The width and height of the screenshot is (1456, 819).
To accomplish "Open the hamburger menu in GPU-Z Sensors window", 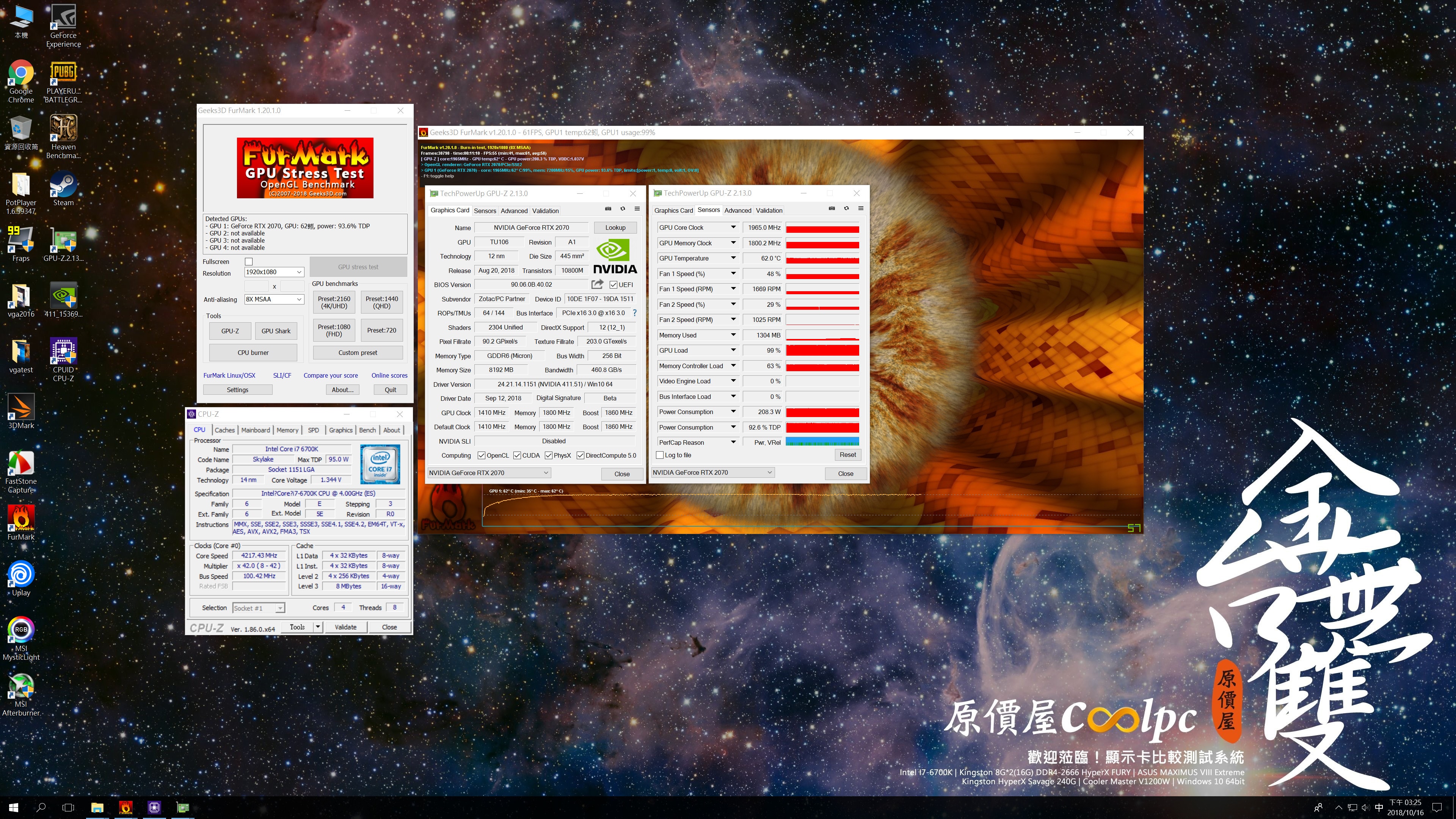I will pos(861,209).
